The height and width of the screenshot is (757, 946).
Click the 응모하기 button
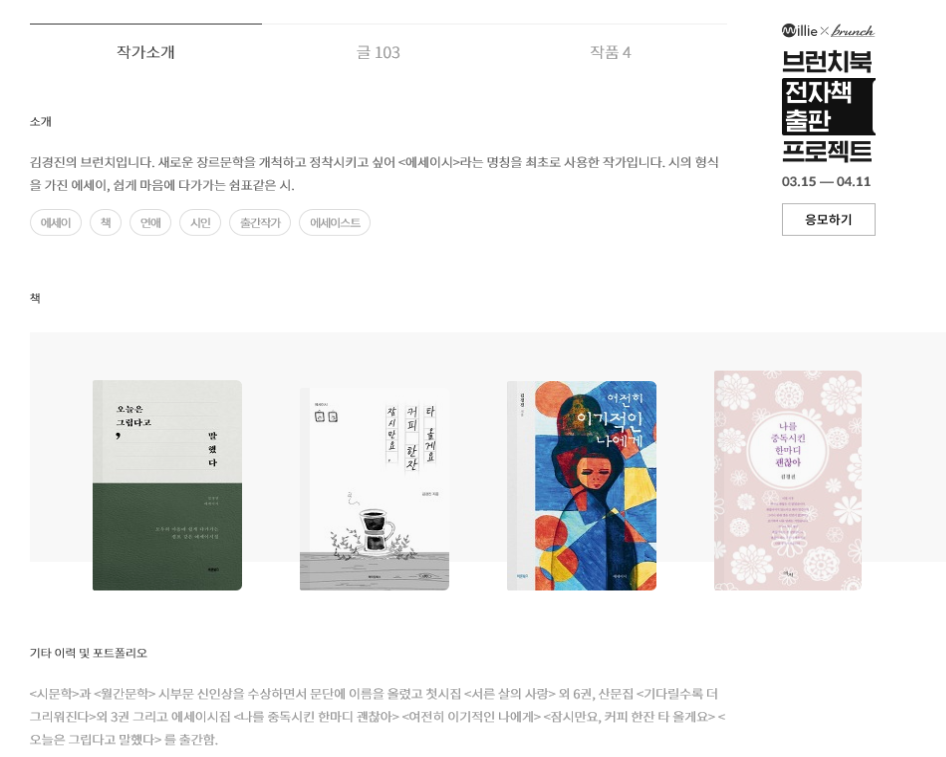[828, 220]
